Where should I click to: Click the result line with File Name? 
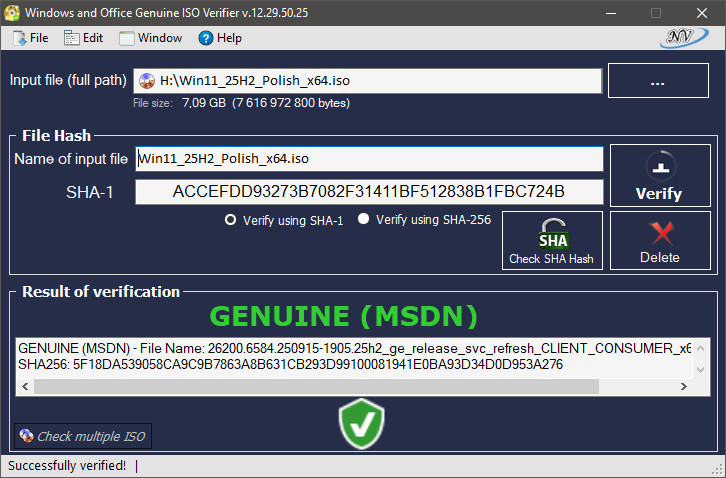(x=354, y=348)
